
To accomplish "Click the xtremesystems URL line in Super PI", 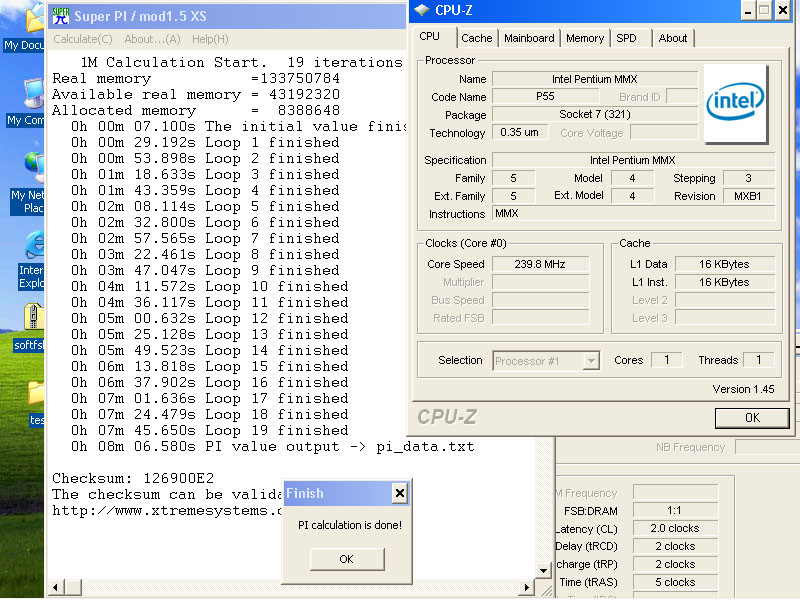I will [167, 511].
